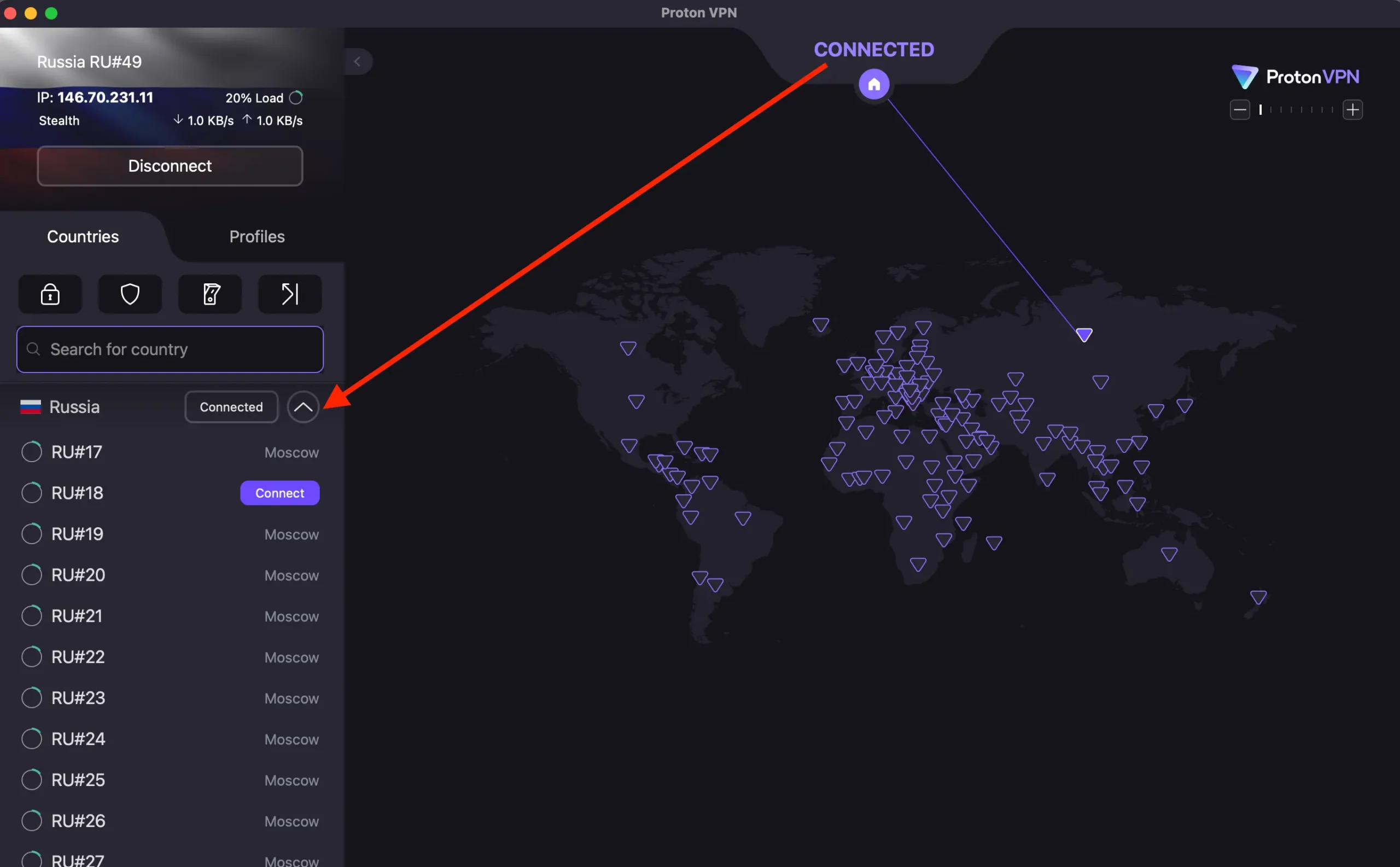The width and height of the screenshot is (1400, 867).
Task: Select the P2P arrow filter icon
Action: pyautogui.click(x=289, y=294)
